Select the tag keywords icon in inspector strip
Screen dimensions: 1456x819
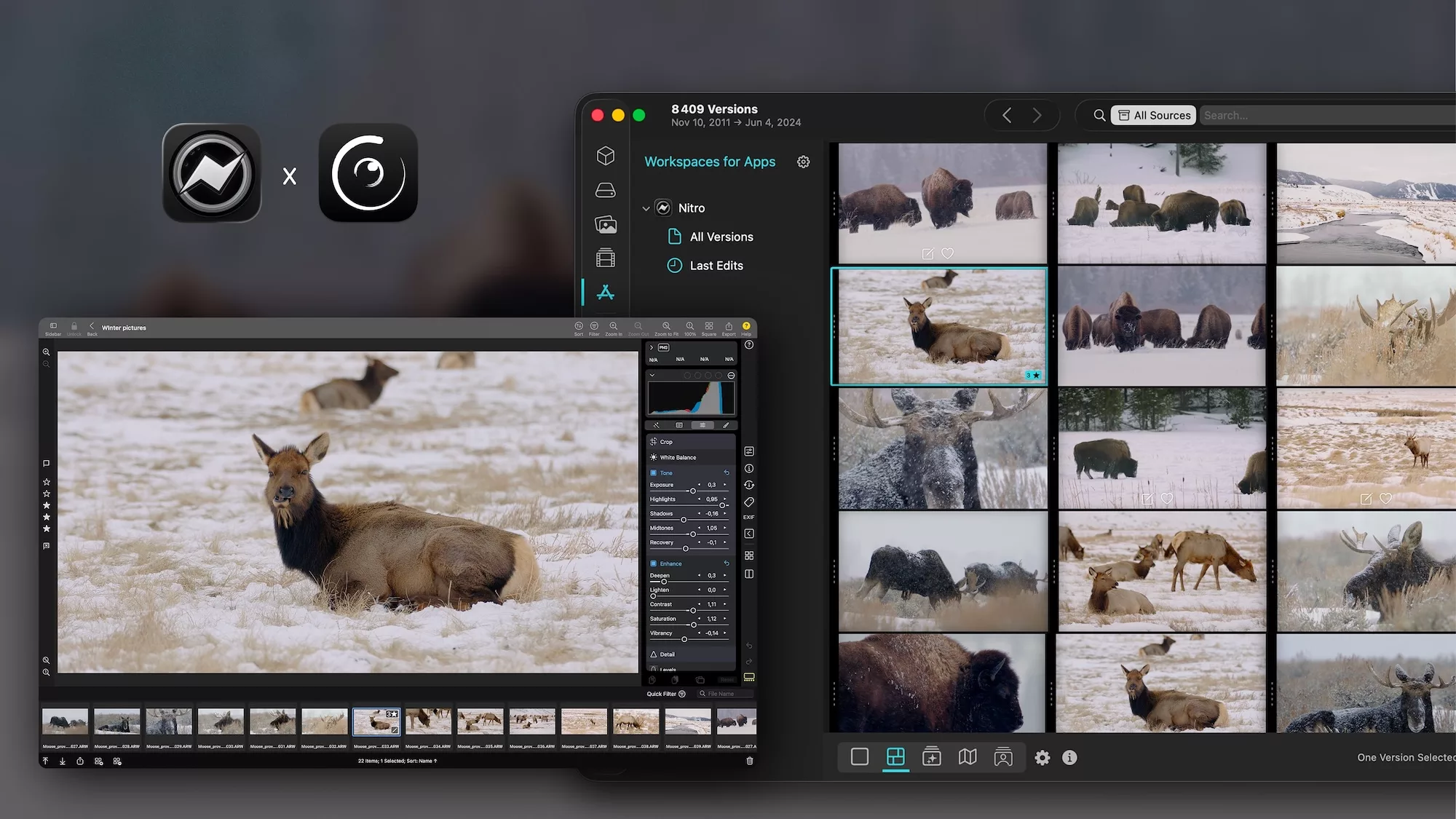coord(748,502)
